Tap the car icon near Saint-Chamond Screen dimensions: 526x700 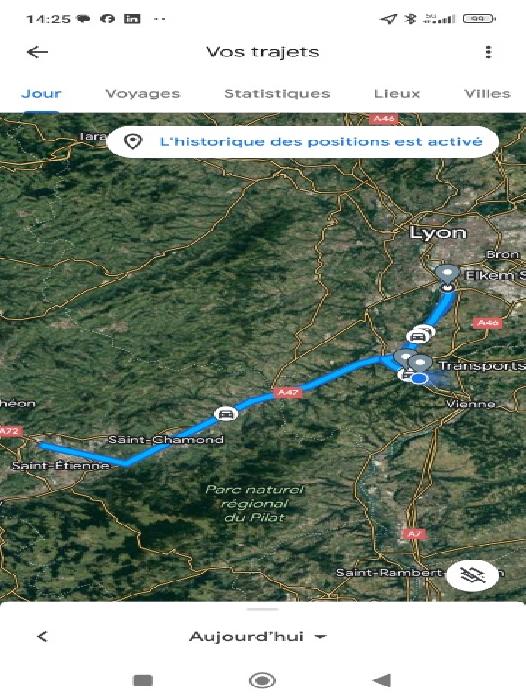(x=226, y=414)
